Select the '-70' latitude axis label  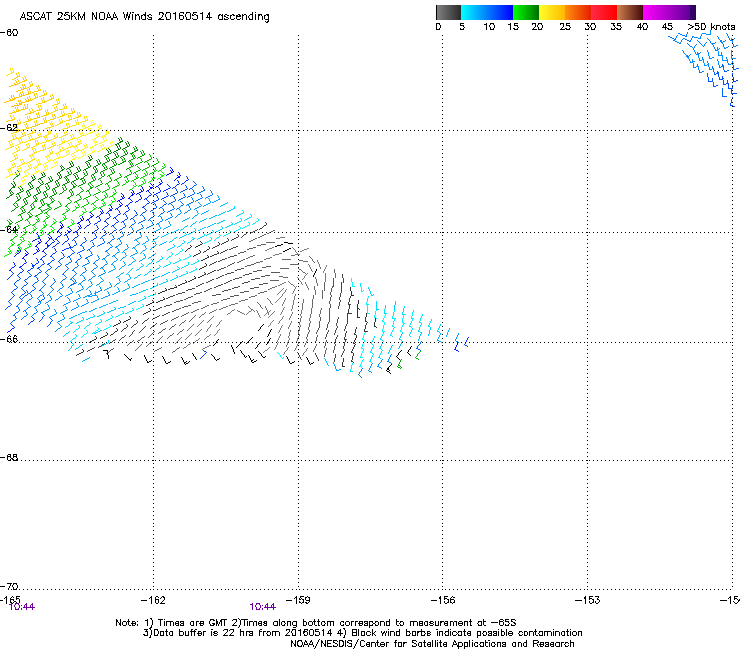coord(9,587)
